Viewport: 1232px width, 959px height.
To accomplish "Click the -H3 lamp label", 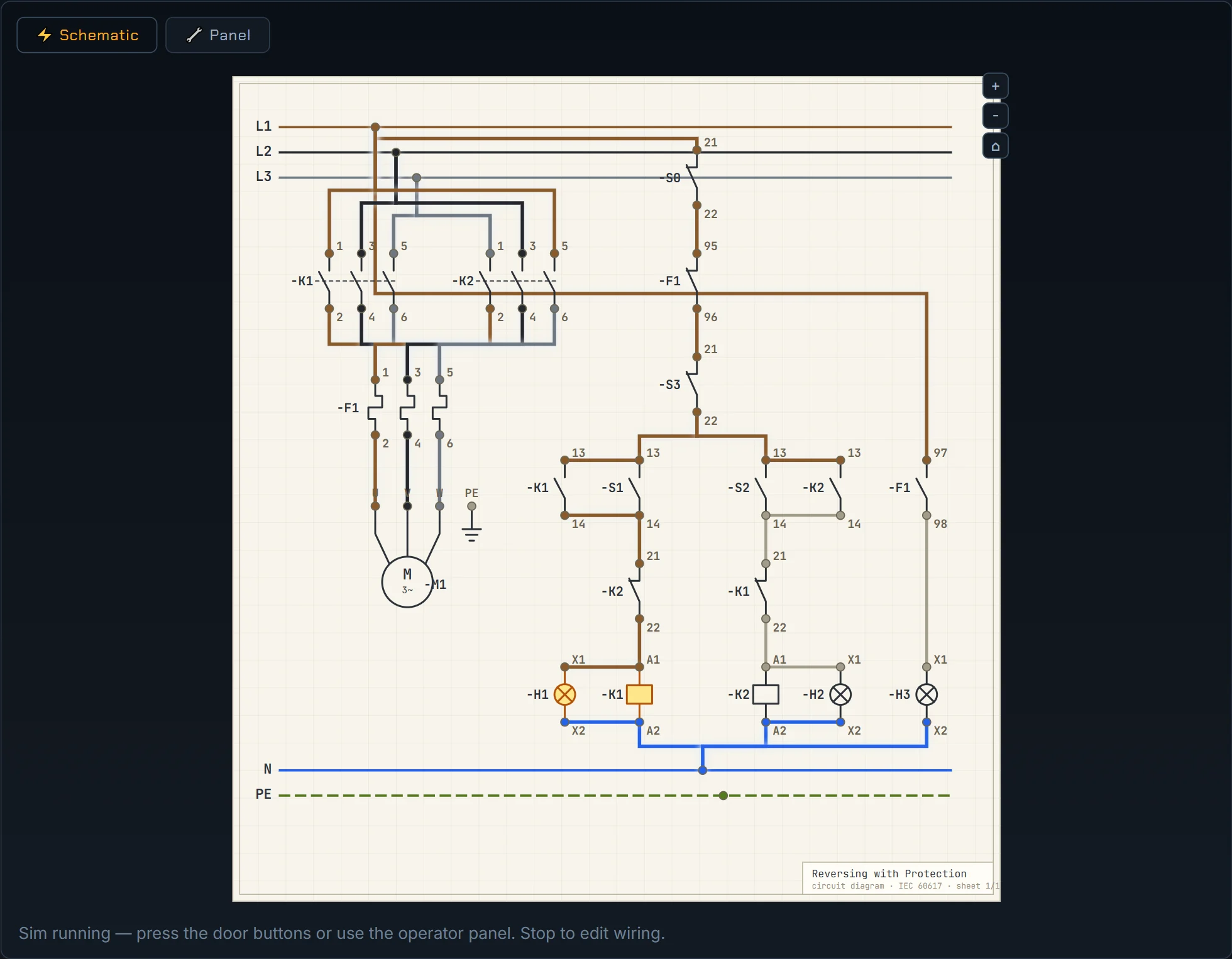I will coord(899,694).
